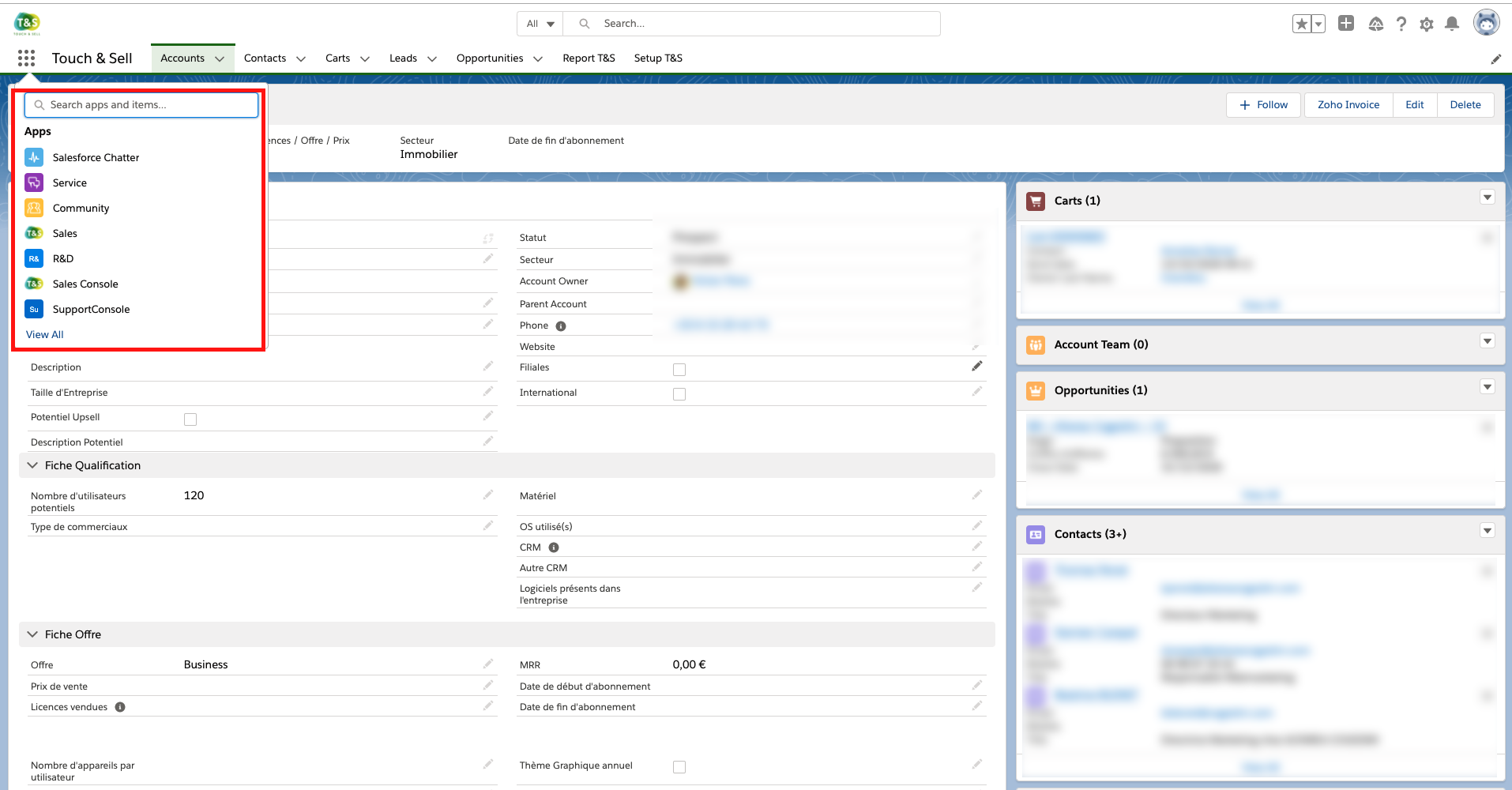
Task: Open the Setup gear icon
Action: click(1427, 24)
